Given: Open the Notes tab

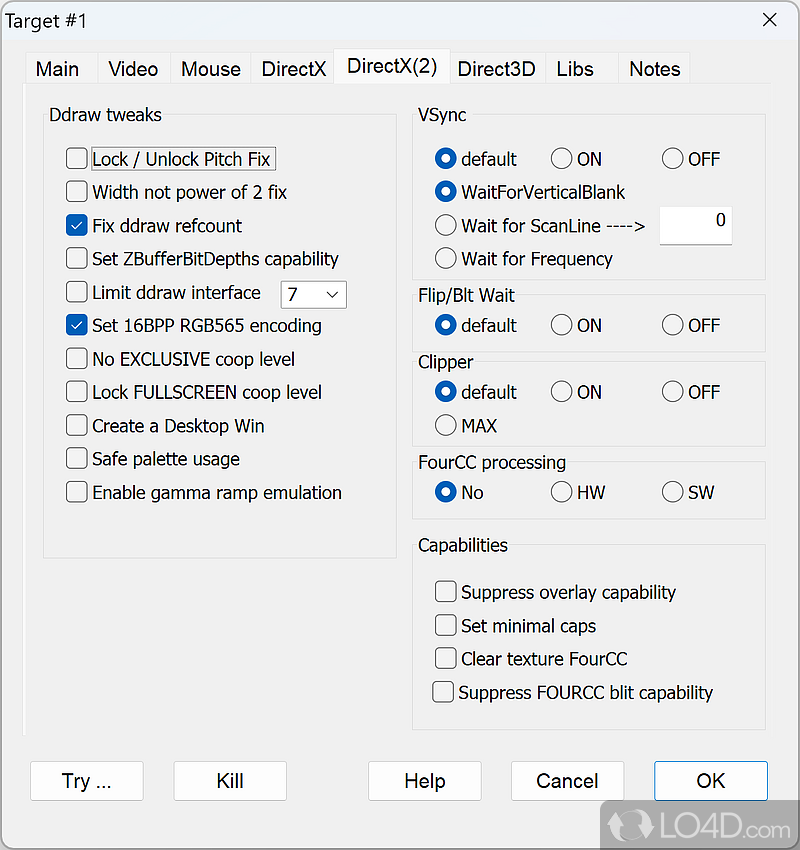Looking at the screenshot, I should (x=655, y=69).
